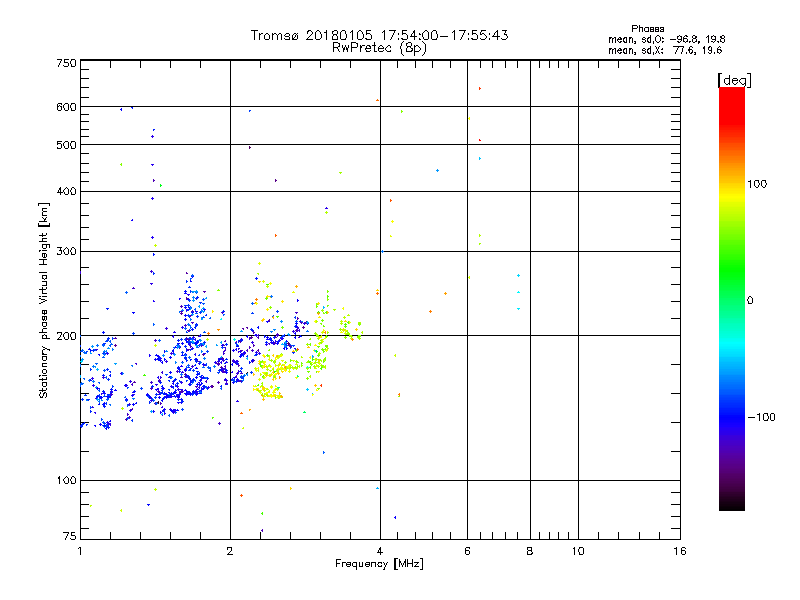Click the '2' x-axis tick label
The height and width of the screenshot is (600, 800).
tap(230, 551)
